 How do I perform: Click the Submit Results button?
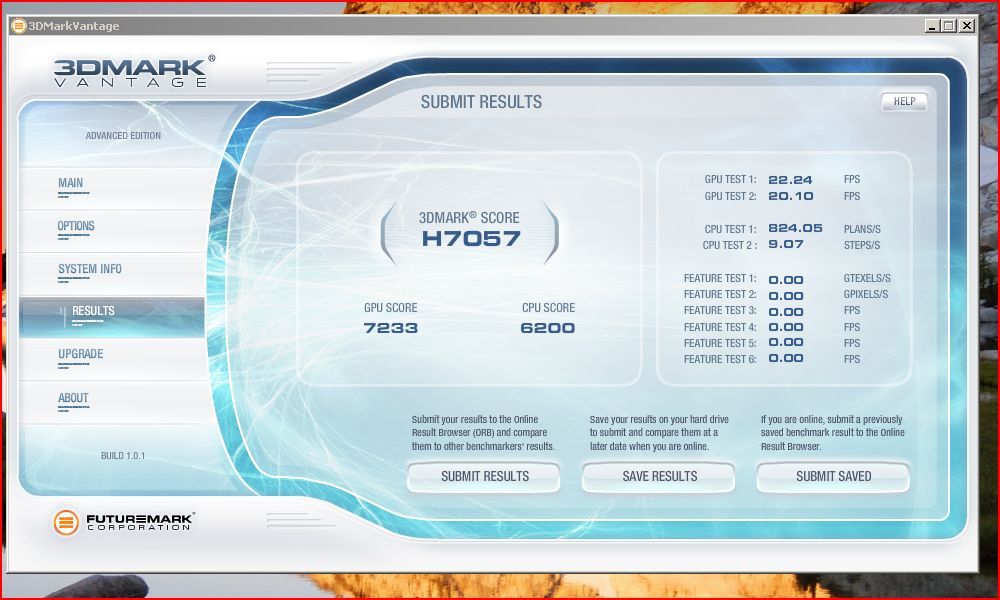[483, 477]
